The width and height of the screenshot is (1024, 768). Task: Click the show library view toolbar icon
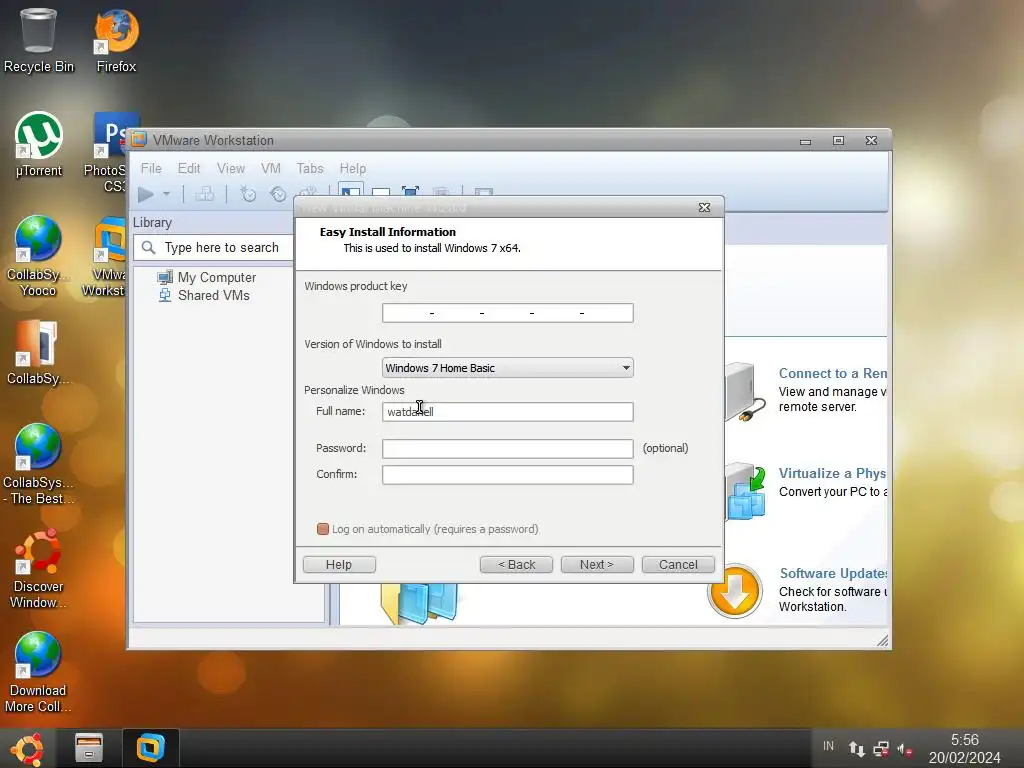[351, 191]
